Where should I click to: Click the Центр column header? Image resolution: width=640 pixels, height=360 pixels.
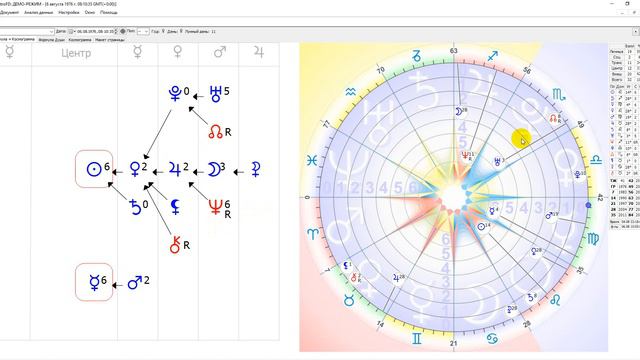[x=76, y=53]
